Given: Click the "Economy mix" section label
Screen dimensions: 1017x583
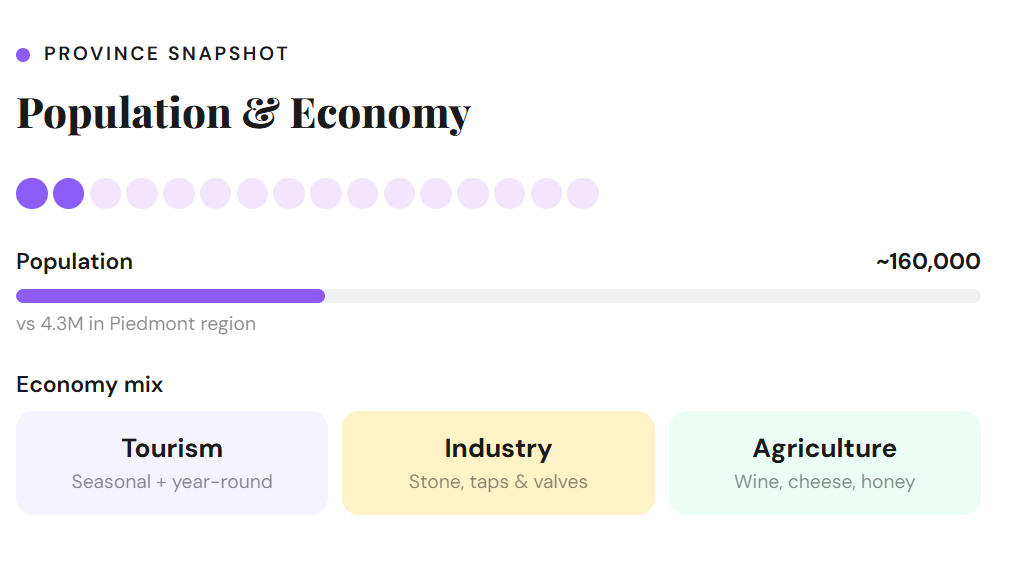Looking at the screenshot, I should pyautogui.click(x=90, y=385).
